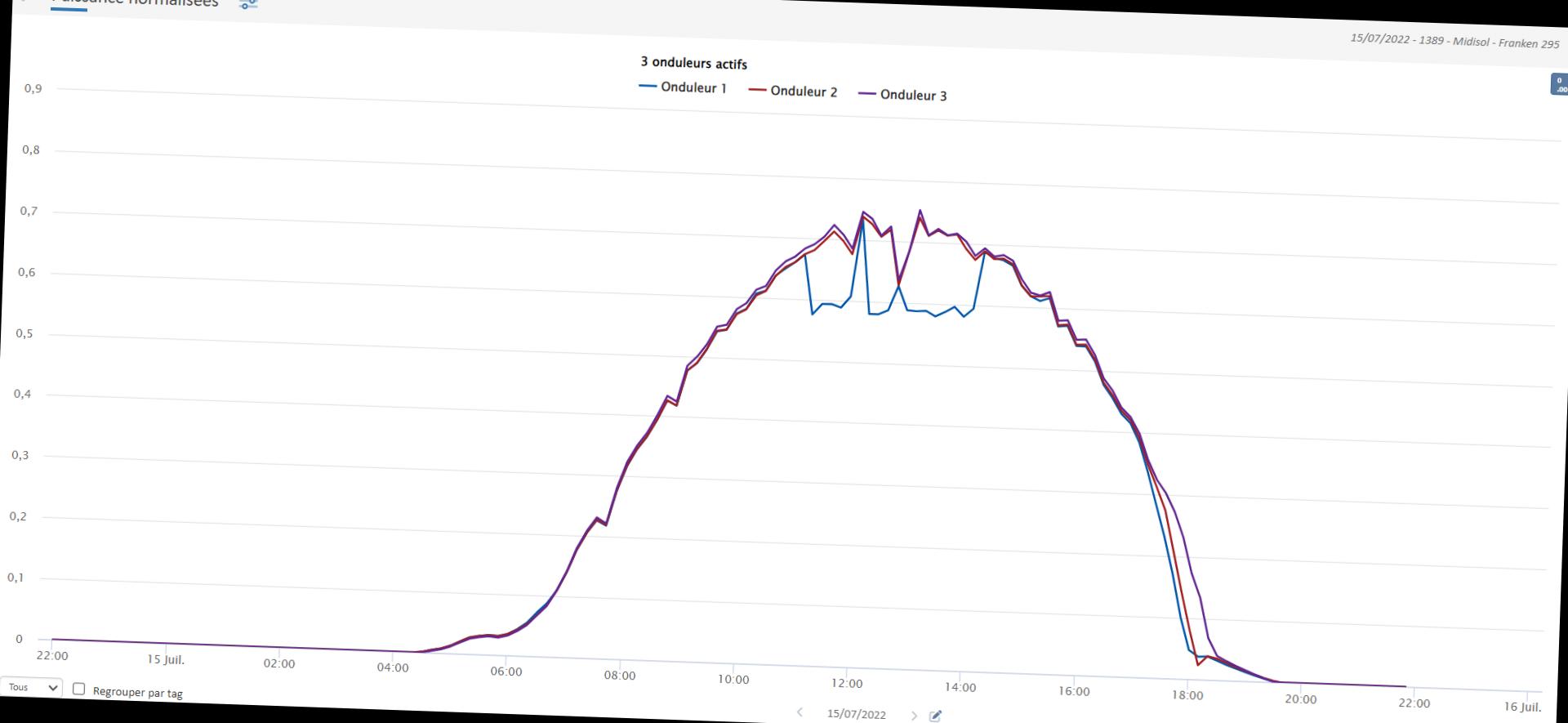This screenshot has height=723, width=1568.
Task: Select the Puissance normalisées tab
Action: pos(135,2)
